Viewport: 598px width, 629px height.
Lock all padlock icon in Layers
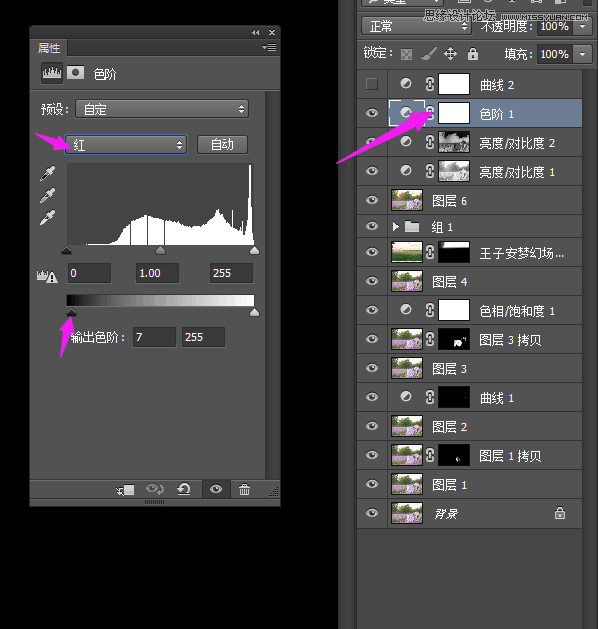(x=473, y=54)
